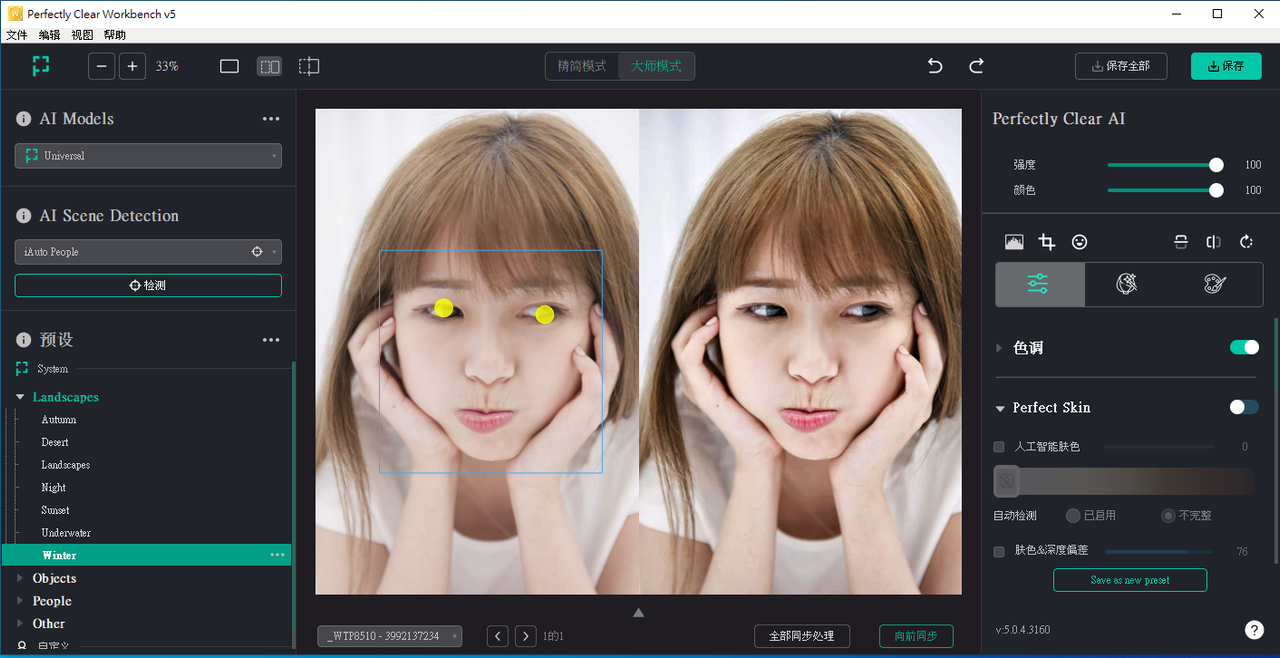Open the _WTP8510 file dropdown
Viewport: 1280px width, 658px height.
(x=390, y=636)
